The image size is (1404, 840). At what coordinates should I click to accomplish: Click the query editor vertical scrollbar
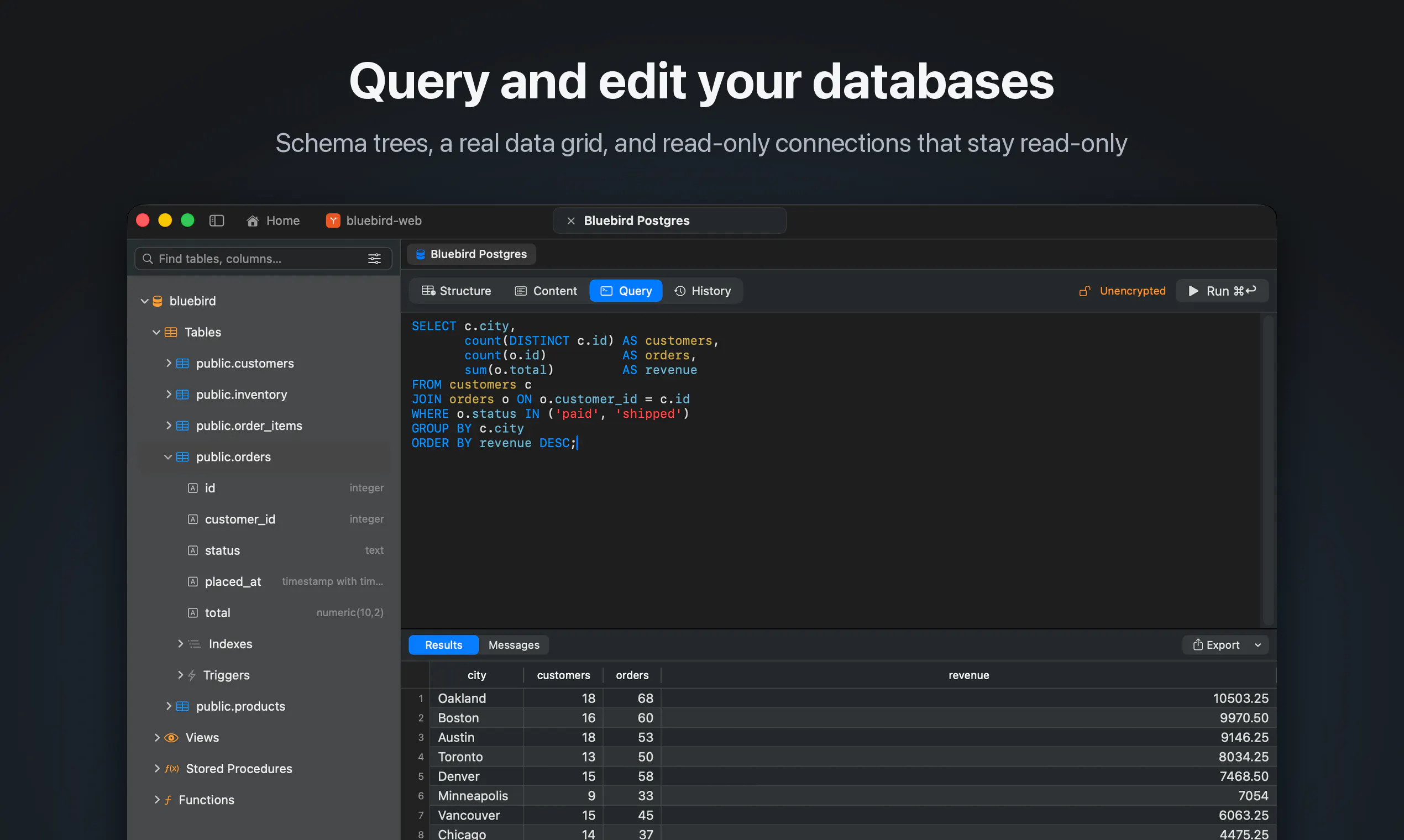point(1268,470)
